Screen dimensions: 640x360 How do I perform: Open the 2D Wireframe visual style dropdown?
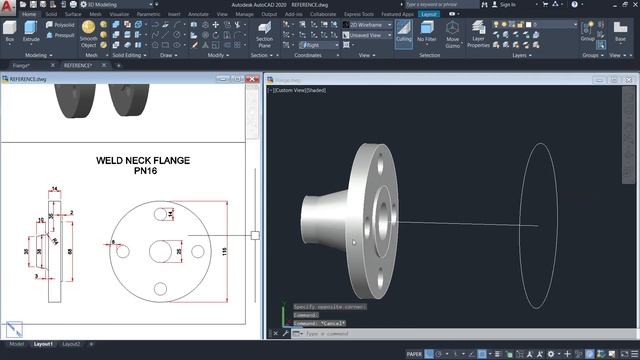pos(367,25)
